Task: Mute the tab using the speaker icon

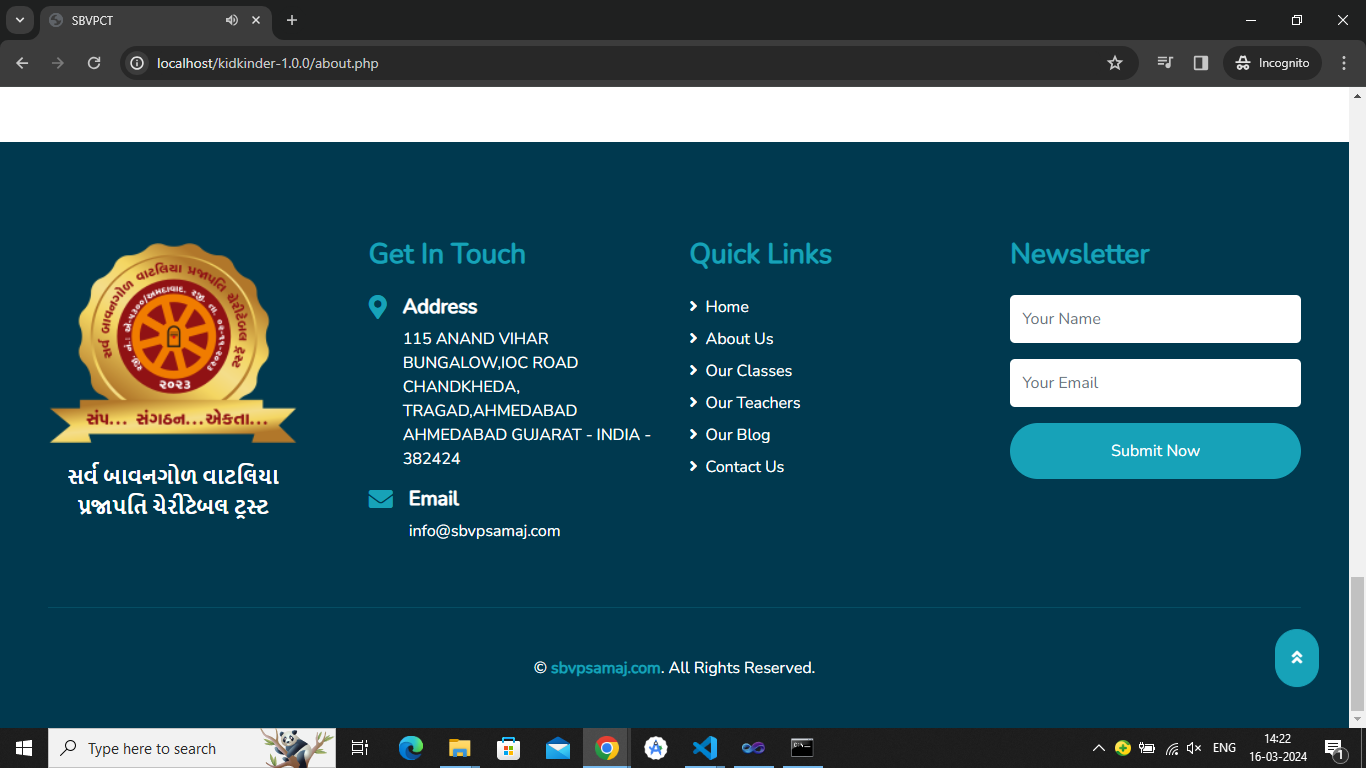Action: (232, 20)
